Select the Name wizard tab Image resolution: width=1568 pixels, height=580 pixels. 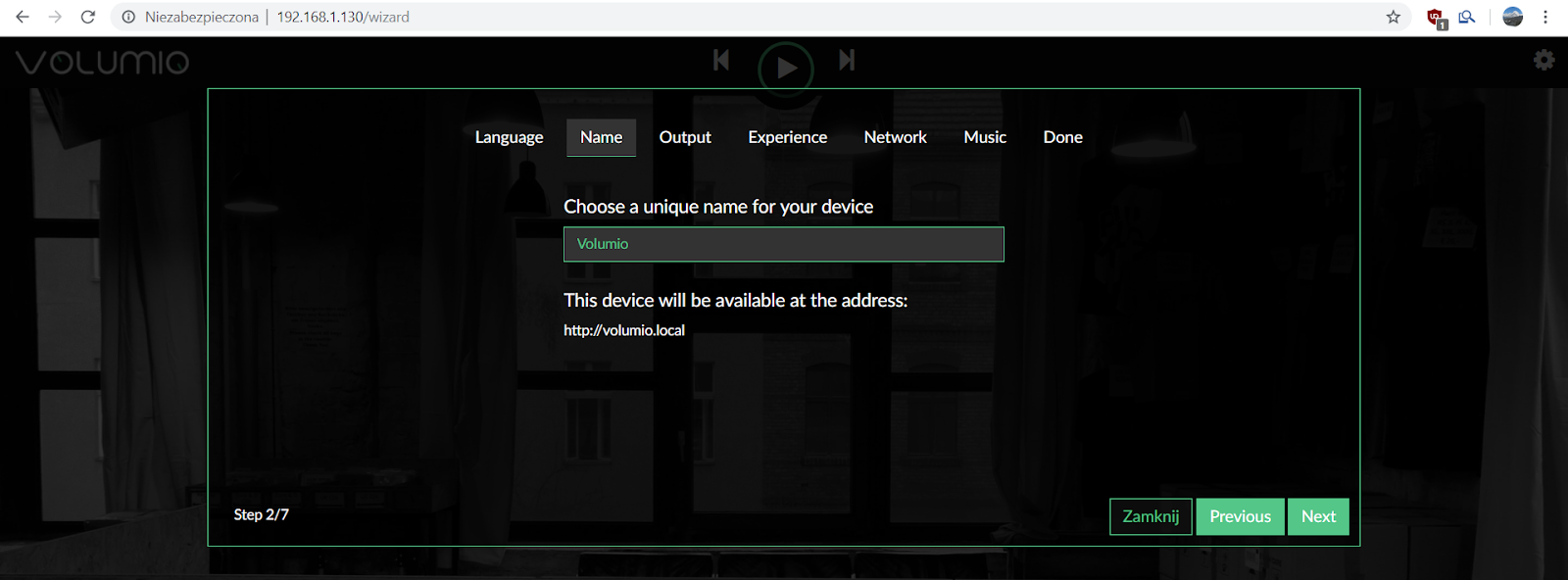click(602, 137)
